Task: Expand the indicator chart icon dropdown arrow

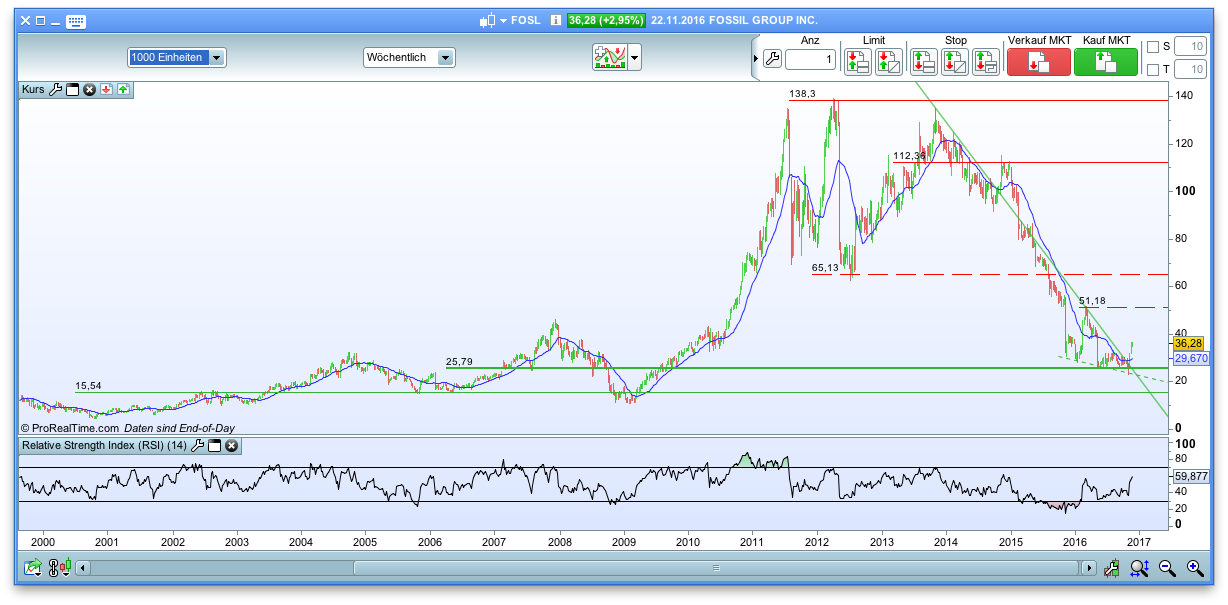Action: pyautogui.click(x=634, y=58)
